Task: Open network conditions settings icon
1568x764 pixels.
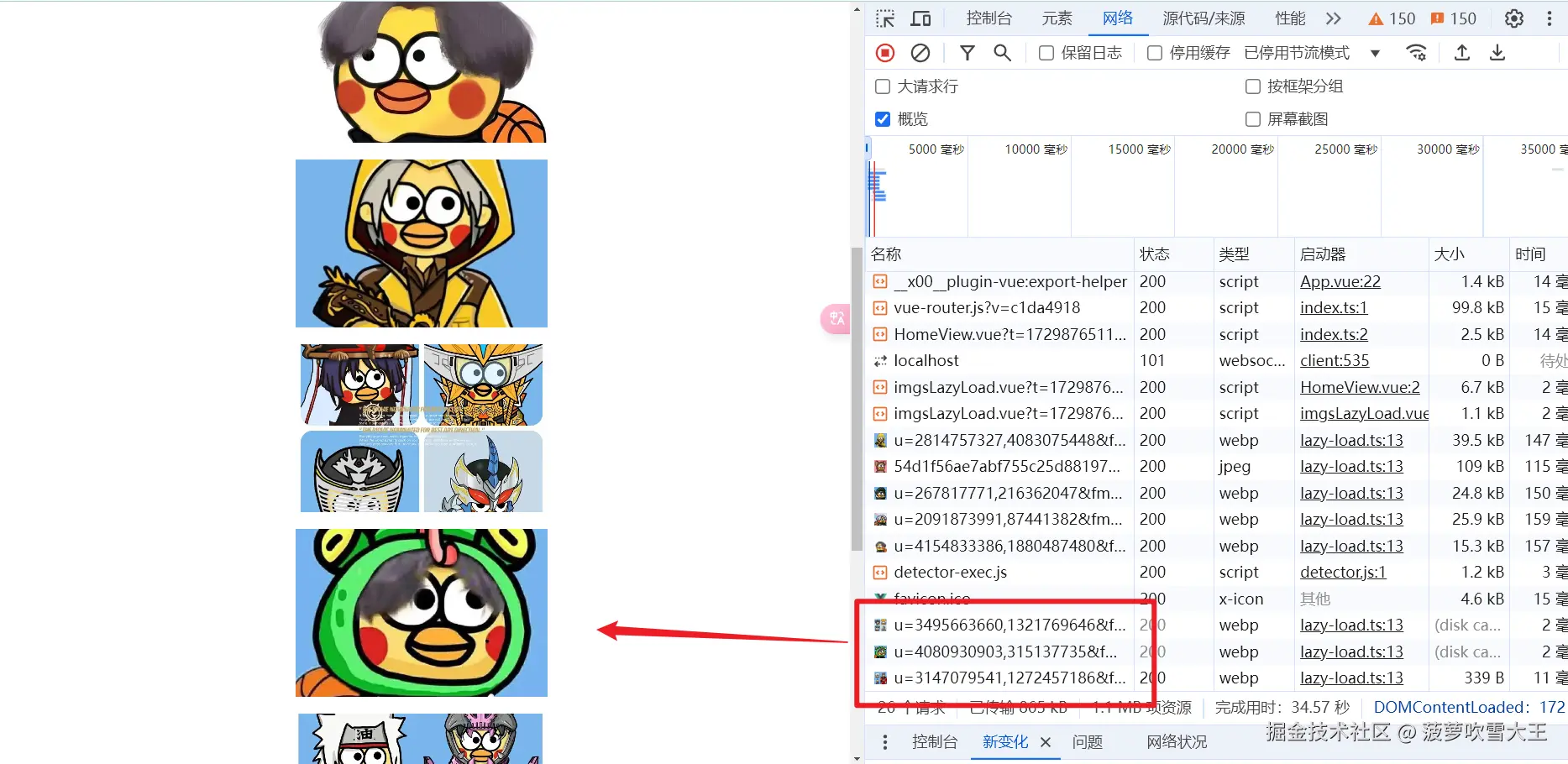Action: 1417,52
